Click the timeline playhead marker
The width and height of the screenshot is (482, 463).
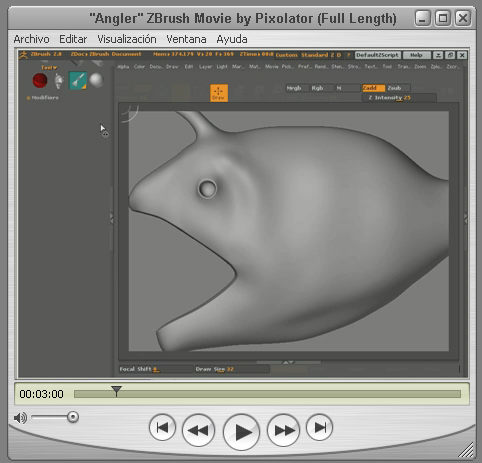116,391
